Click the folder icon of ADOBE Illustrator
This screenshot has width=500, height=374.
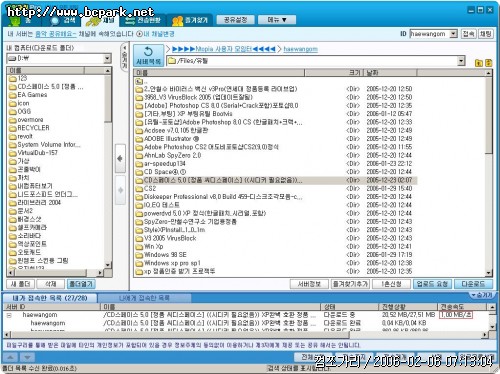pos(139,139)
